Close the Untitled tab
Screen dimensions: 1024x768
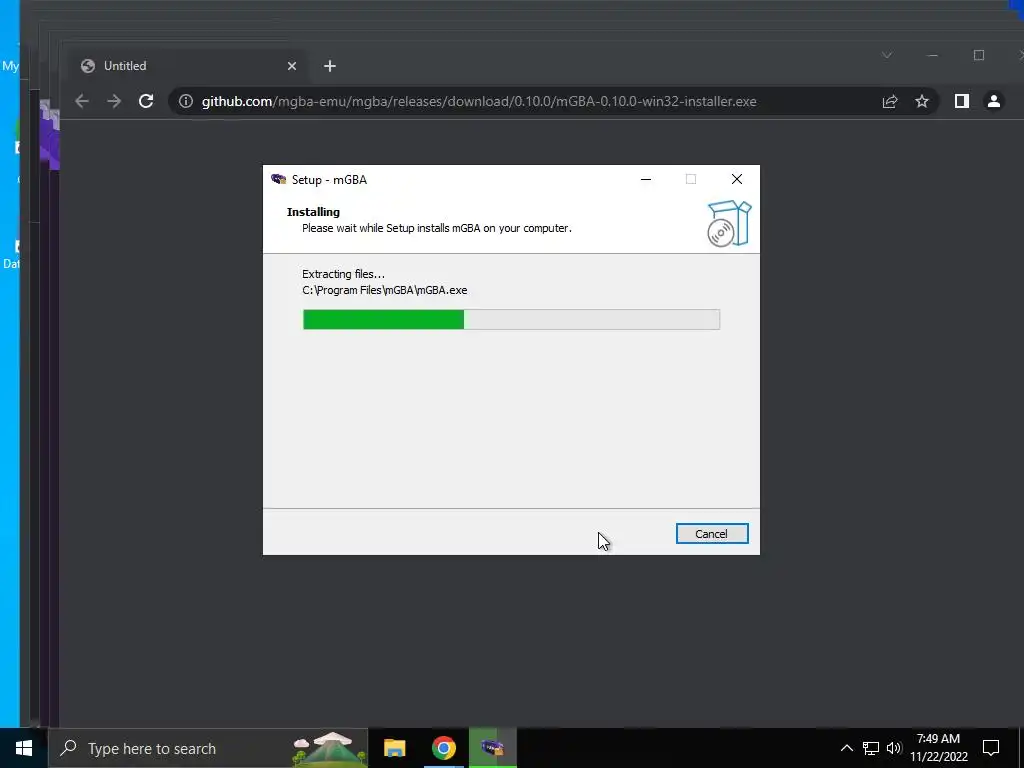pos(292,66)
